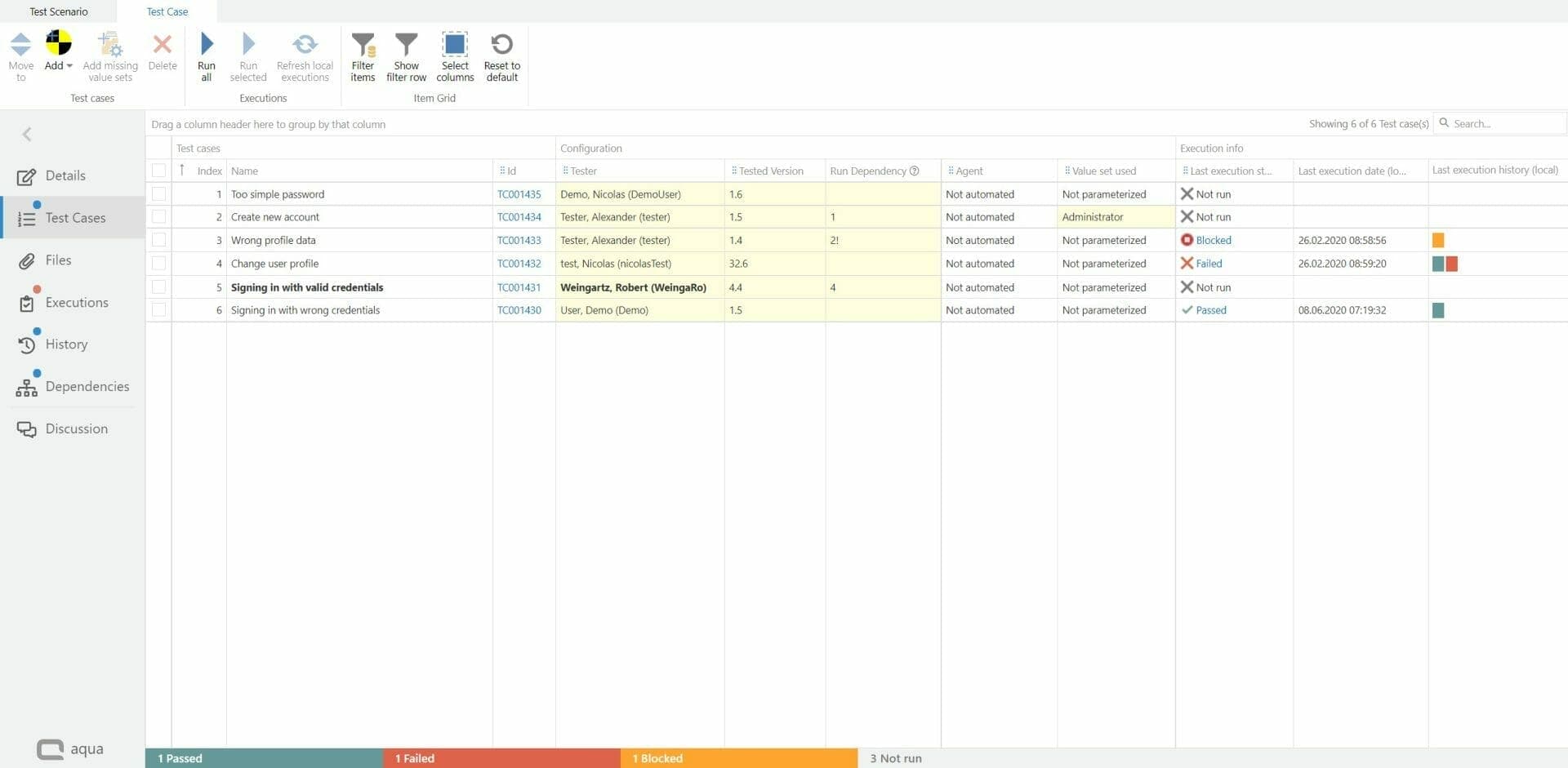Click the Blocked execution status link
Screen dimensions: 1568x768
pyautogui.click(x=1213, y=240)
